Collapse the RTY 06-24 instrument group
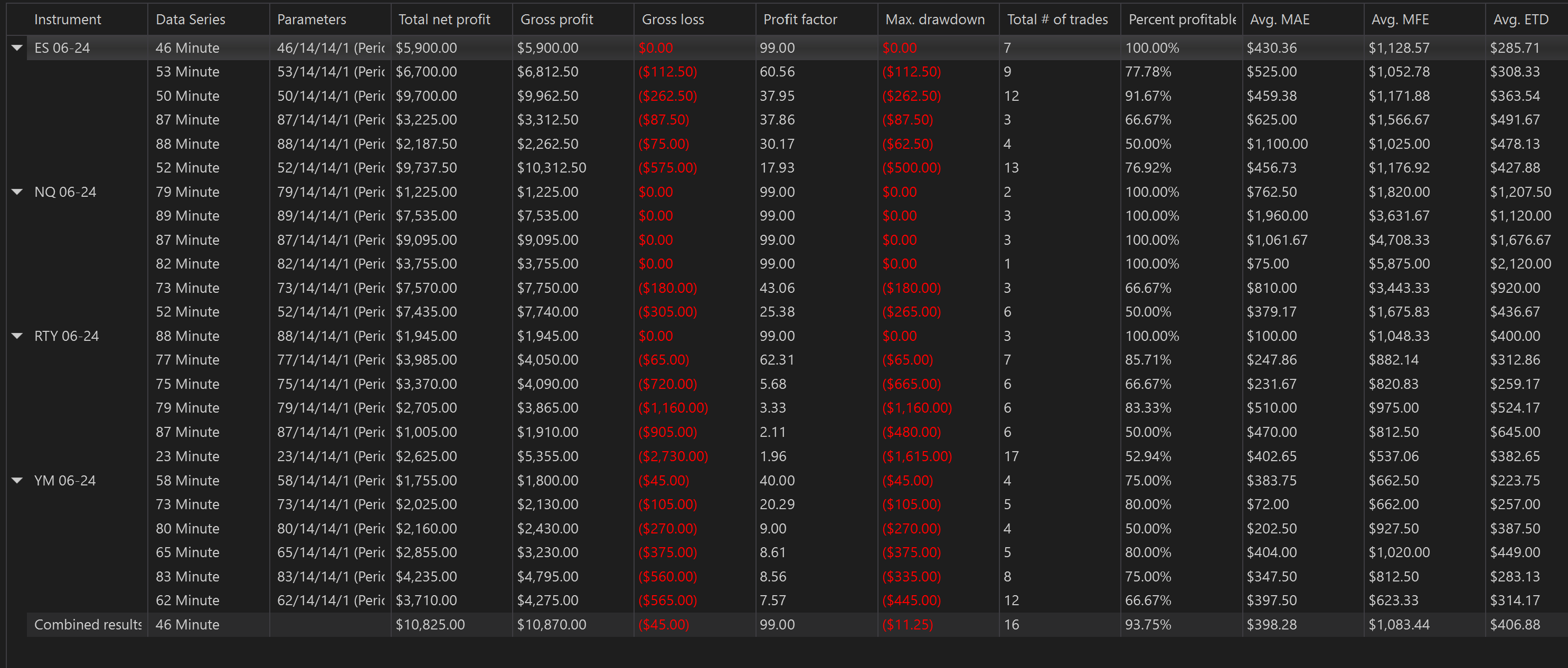 pyautogui.click(x=17, y=336)
